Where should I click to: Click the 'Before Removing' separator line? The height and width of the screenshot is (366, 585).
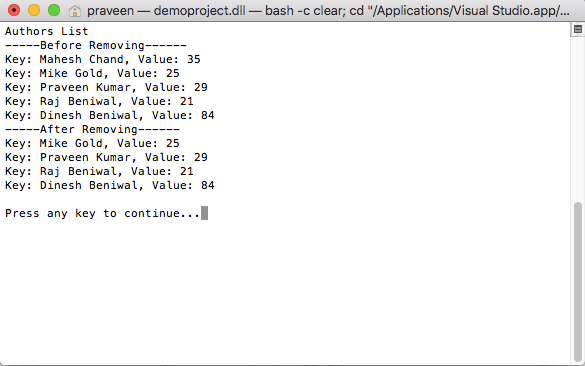tap(96, 45)
